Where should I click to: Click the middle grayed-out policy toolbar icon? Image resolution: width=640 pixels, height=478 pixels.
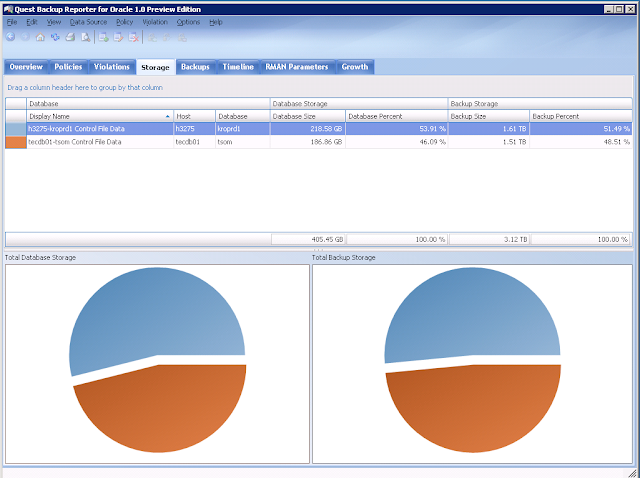(167, 38)
